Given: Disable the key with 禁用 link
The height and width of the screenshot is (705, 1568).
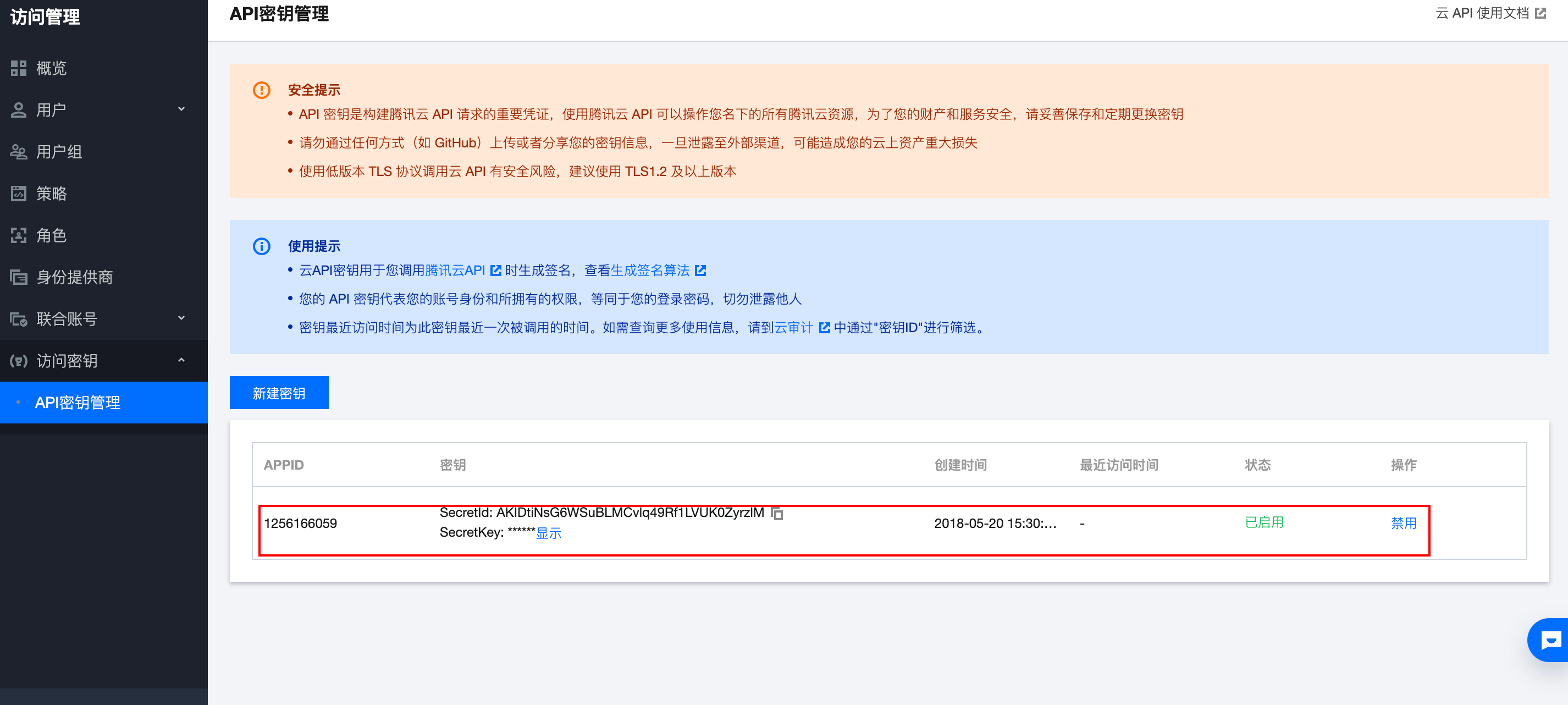Looking at the screenshot, I should (x=1403, y=523).
